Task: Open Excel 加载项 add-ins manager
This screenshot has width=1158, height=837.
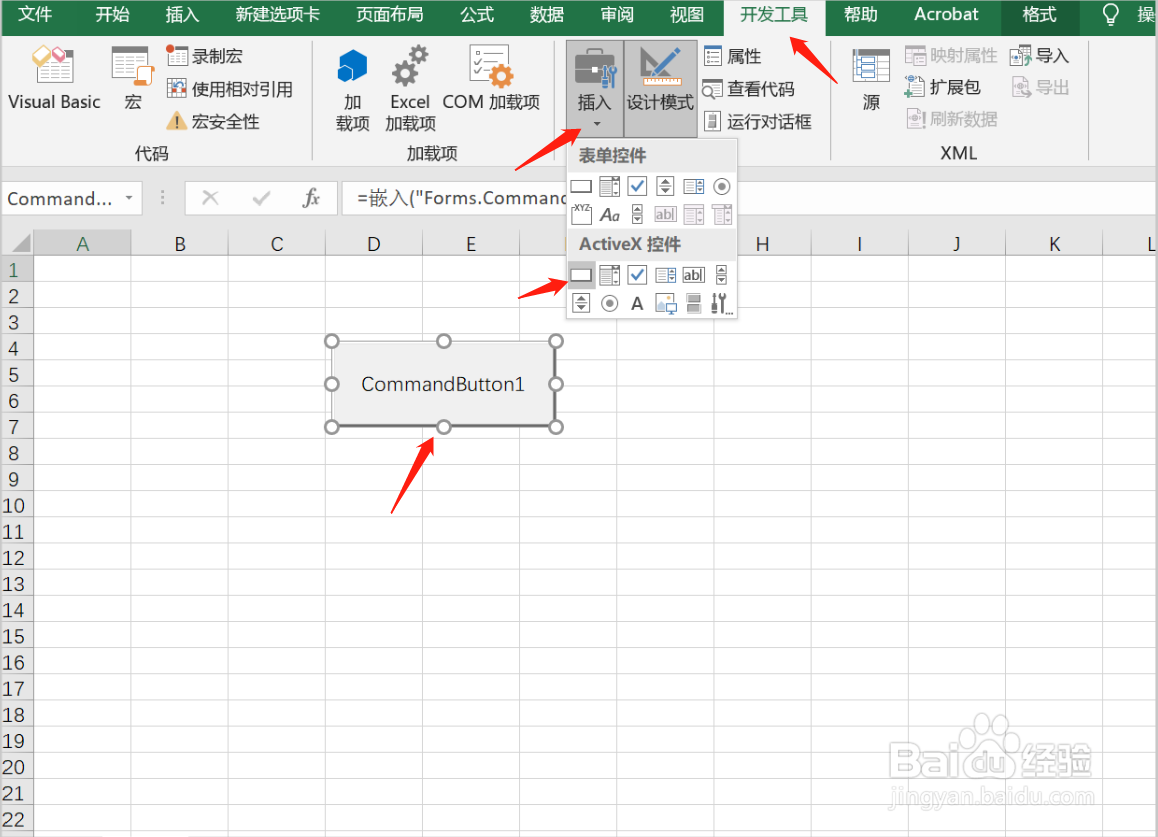Action: coord(410,87)
